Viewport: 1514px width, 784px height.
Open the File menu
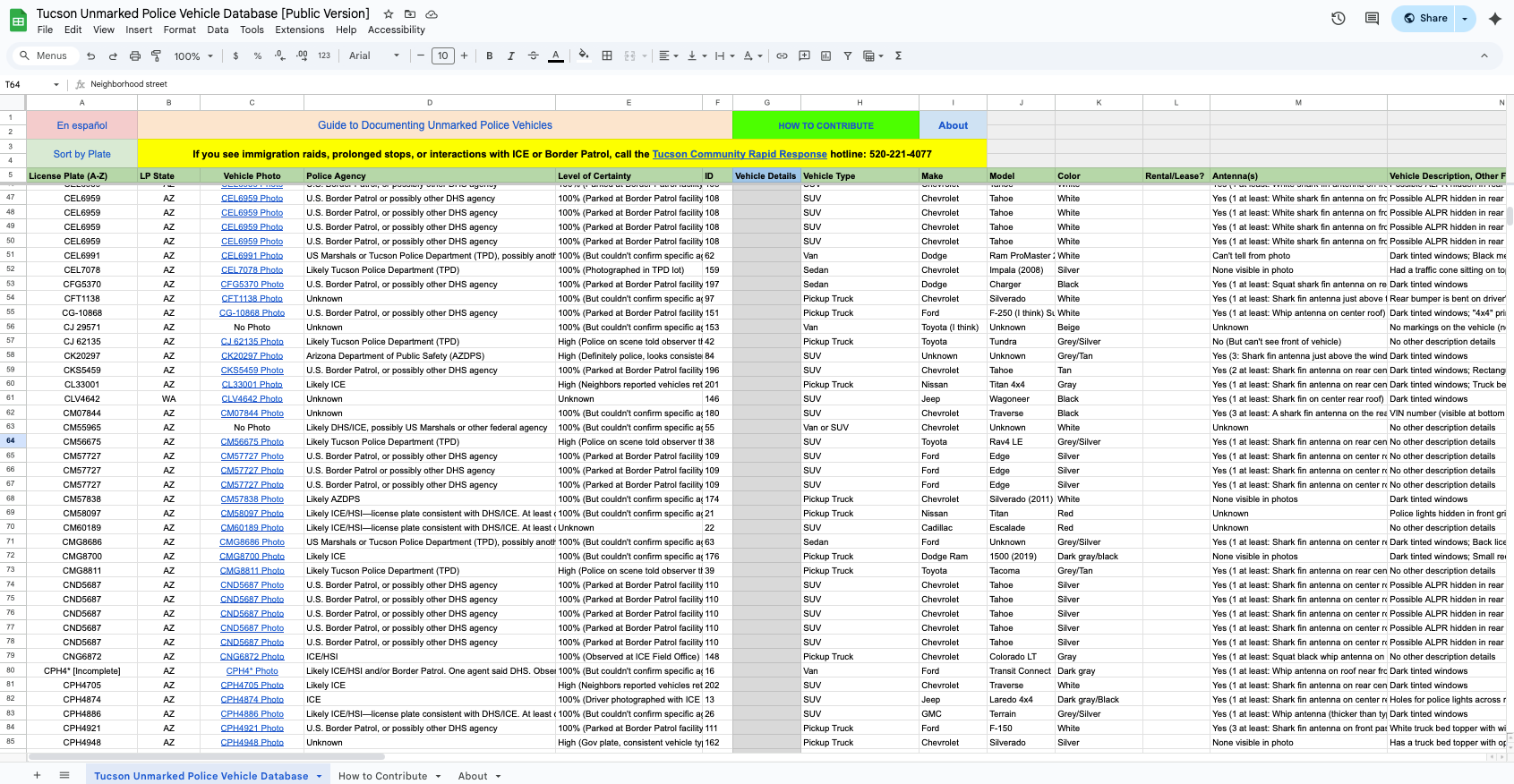tap(45, 30)
